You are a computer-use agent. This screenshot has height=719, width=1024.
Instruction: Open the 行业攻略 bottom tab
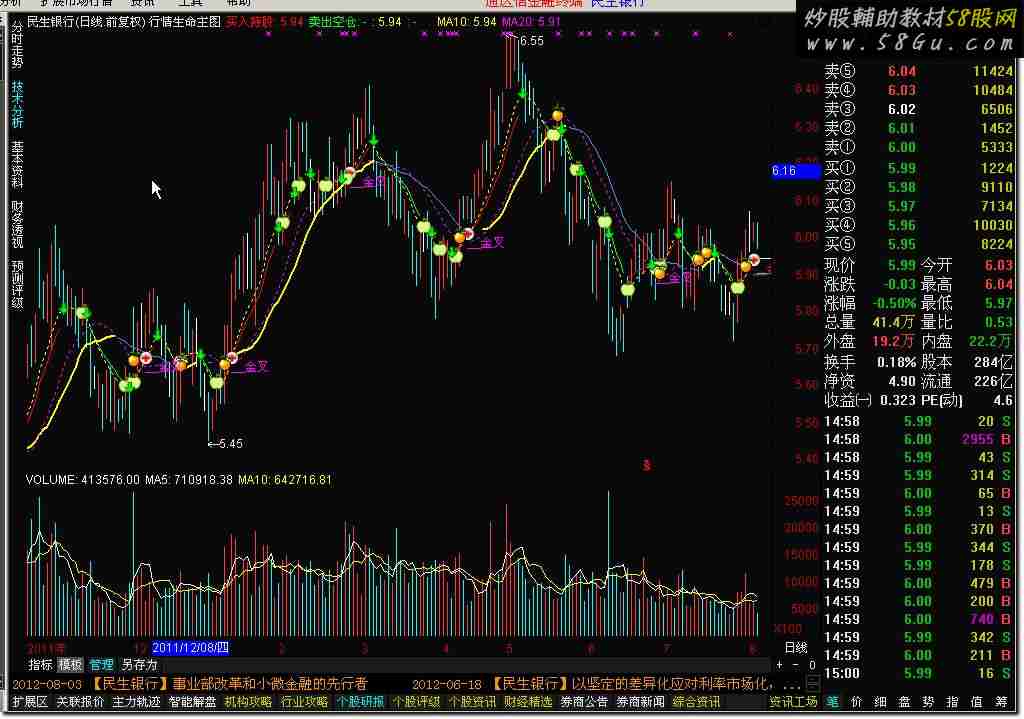click(x=304, y=702)
